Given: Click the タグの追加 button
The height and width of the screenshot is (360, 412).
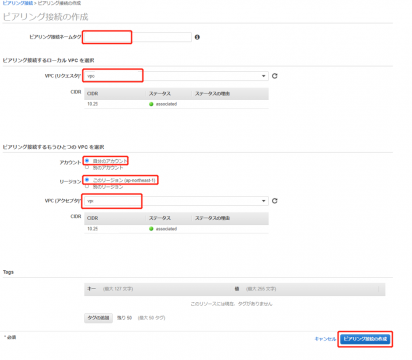Looking at the screenshot, I should point(98,318).
